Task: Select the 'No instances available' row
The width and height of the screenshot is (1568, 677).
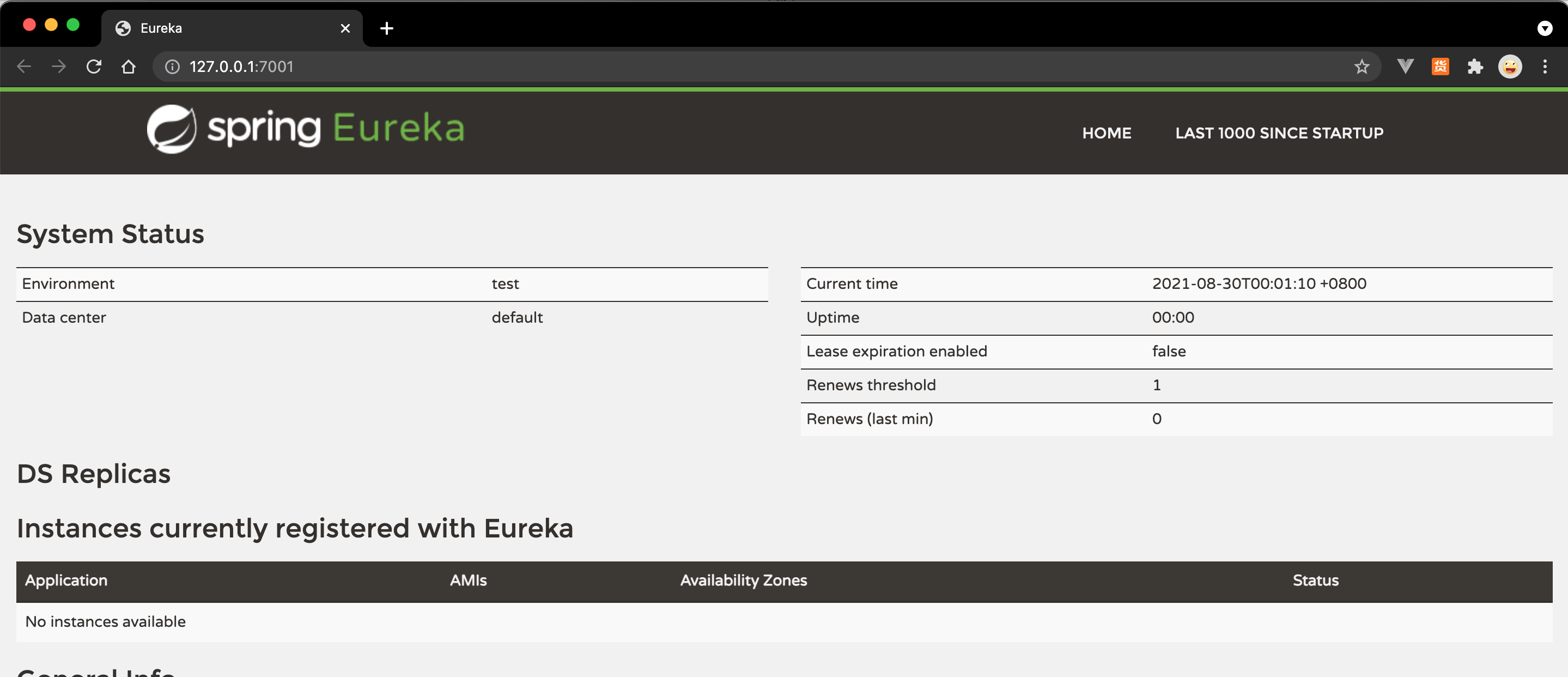Action: (784, 621)
